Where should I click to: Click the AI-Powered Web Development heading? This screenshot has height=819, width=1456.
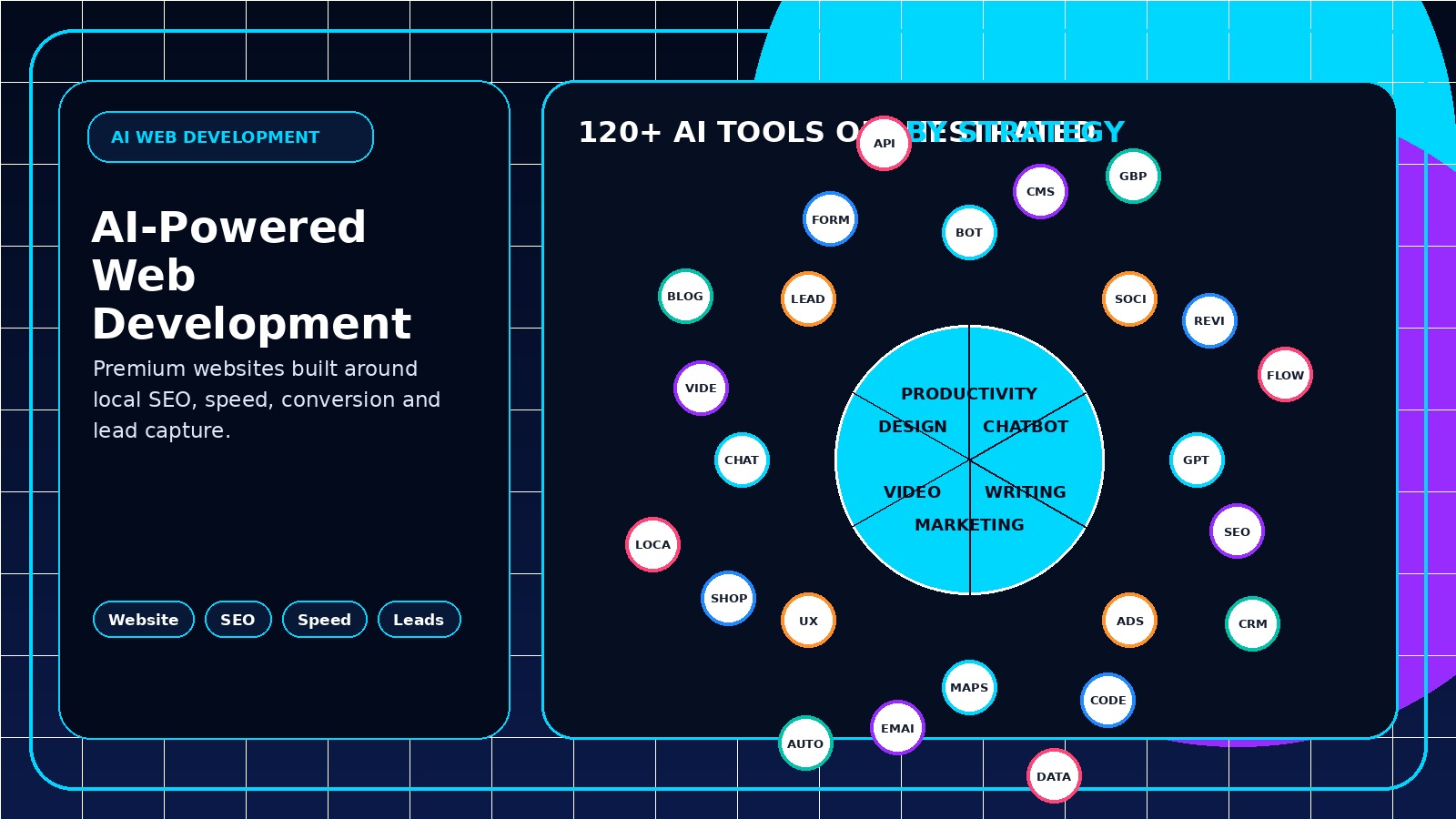(x=252, y=275)
